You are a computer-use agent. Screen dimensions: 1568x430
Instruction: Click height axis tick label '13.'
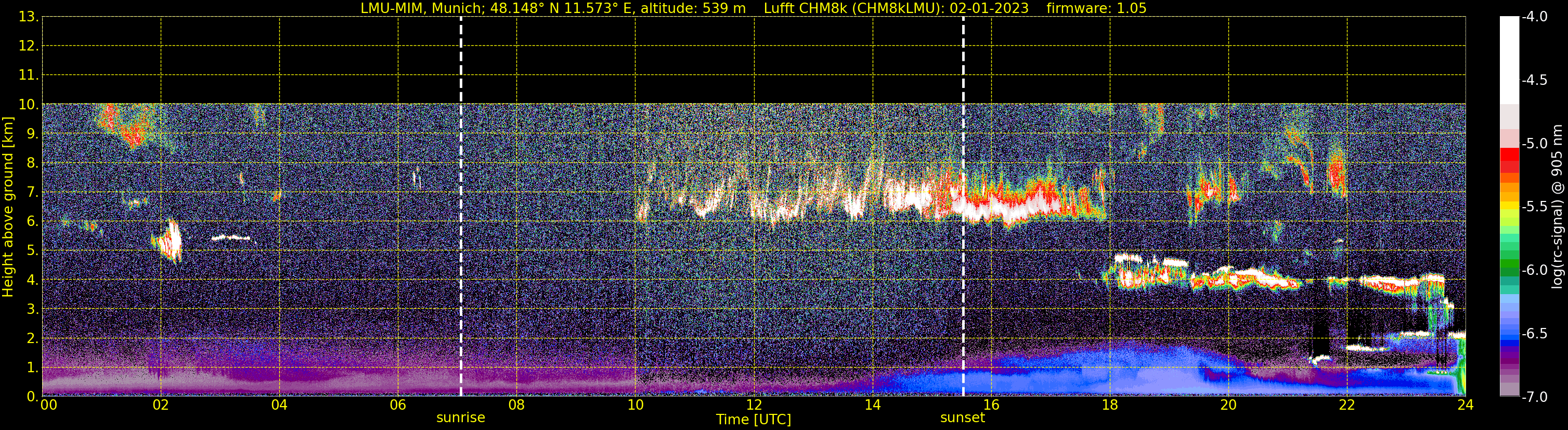click(28, 17)
